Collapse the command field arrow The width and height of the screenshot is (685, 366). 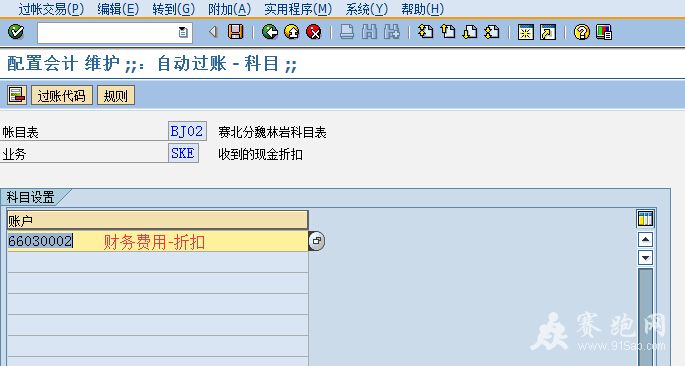pyautogui.click(x=213, y=32)
